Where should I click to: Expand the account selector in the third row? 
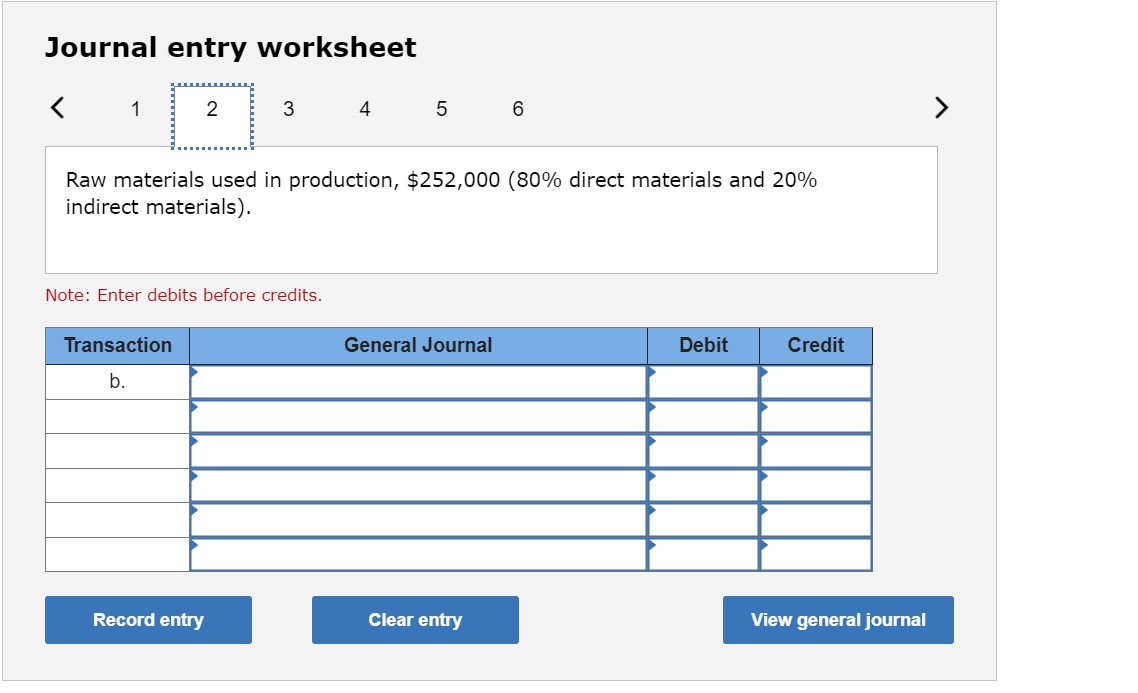(418, 449)
